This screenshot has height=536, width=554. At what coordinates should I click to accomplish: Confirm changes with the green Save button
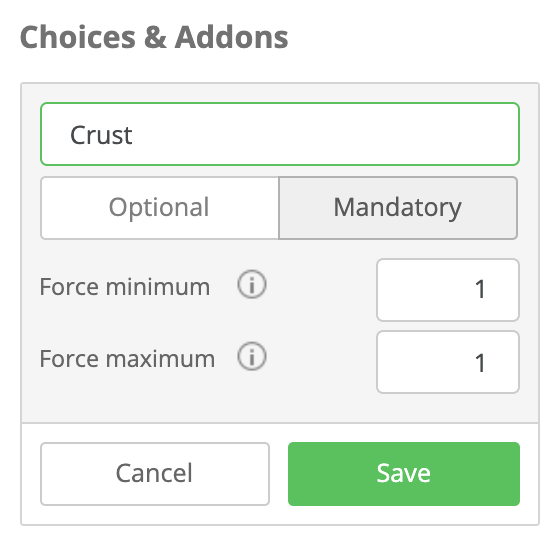[x=404, y=474]
